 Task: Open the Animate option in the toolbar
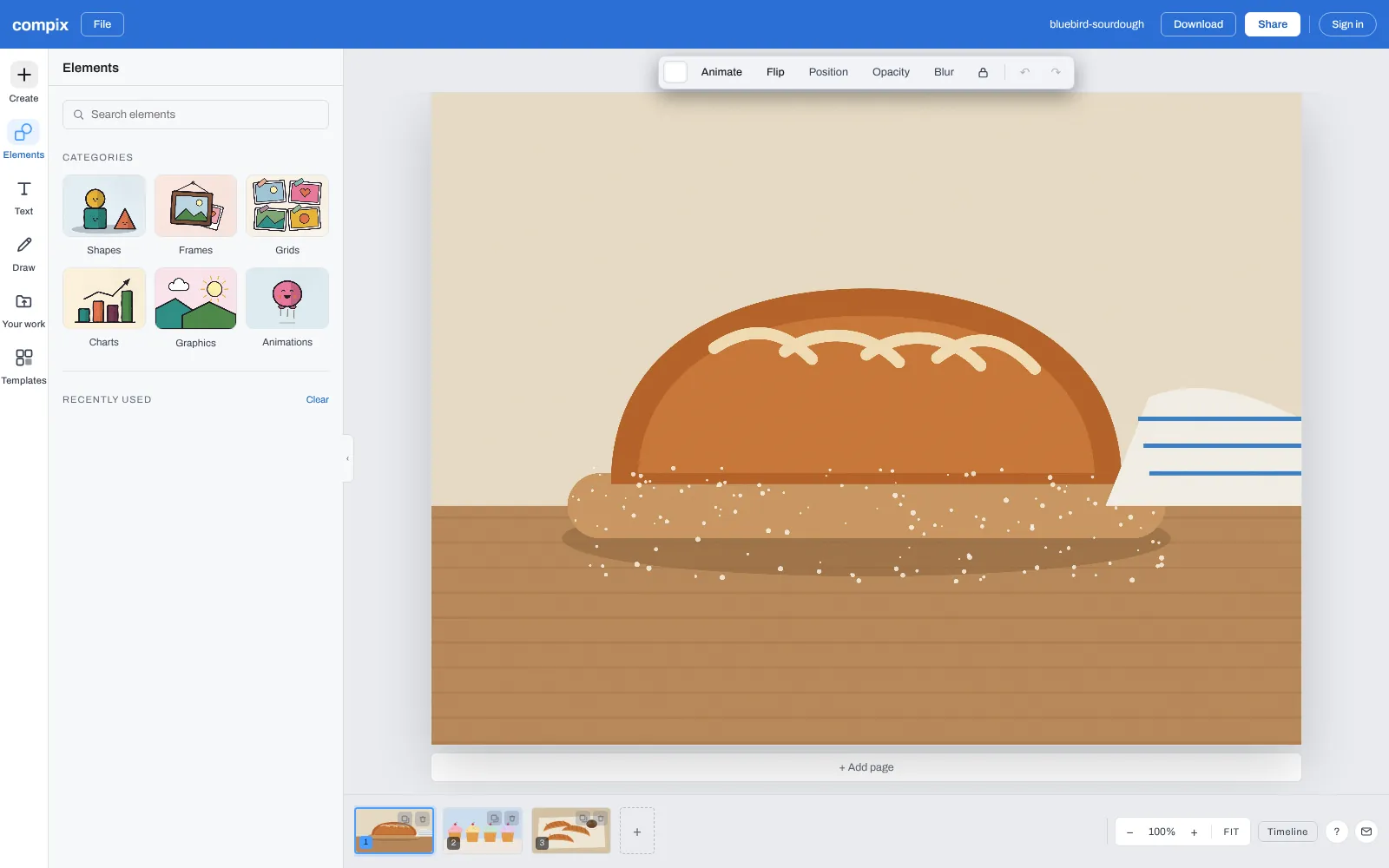coord(721,72)
